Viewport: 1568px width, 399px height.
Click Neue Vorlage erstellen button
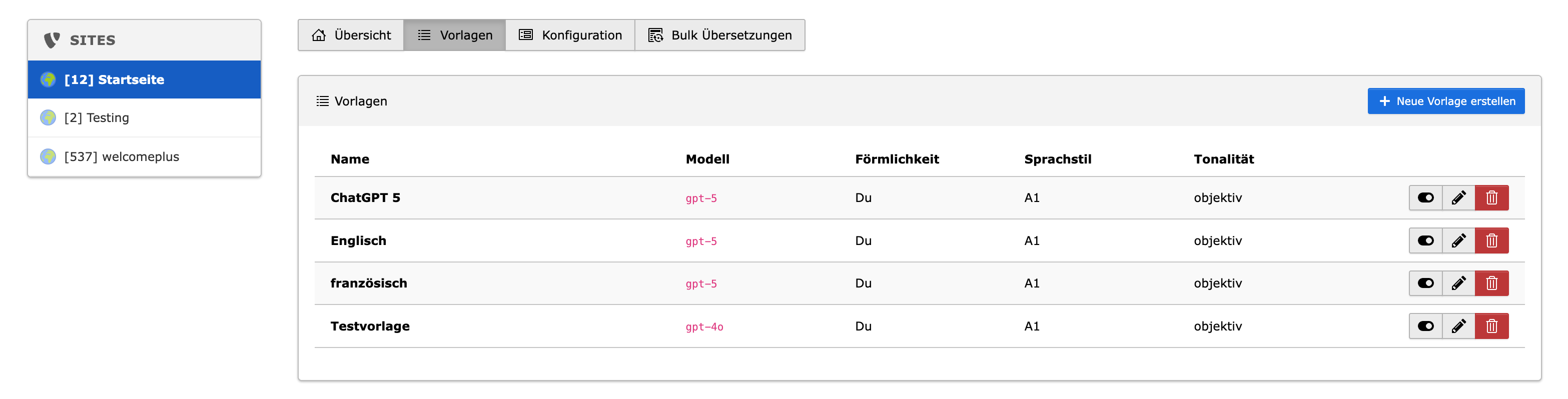[1445, 101]
